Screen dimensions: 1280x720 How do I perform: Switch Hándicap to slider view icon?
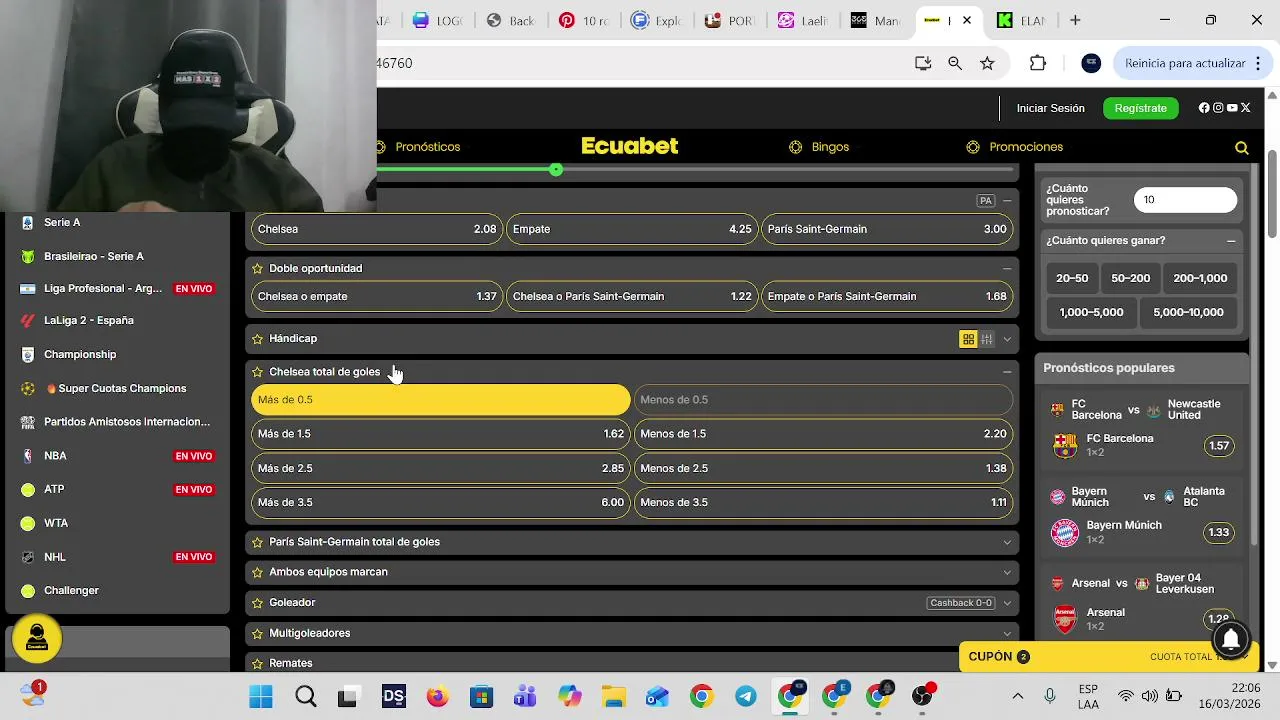[987, 339]
